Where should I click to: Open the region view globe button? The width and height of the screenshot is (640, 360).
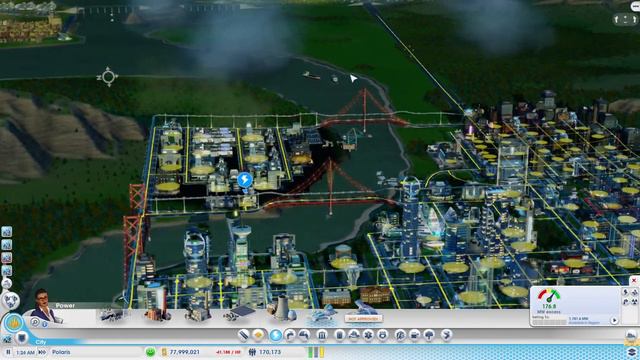[11, 301]
